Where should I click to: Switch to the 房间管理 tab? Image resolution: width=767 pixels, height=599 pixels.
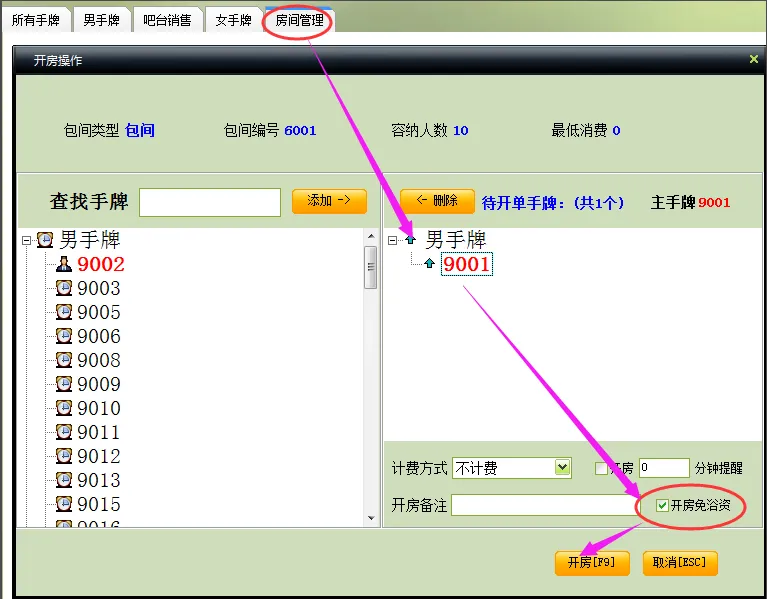(299, 21)
